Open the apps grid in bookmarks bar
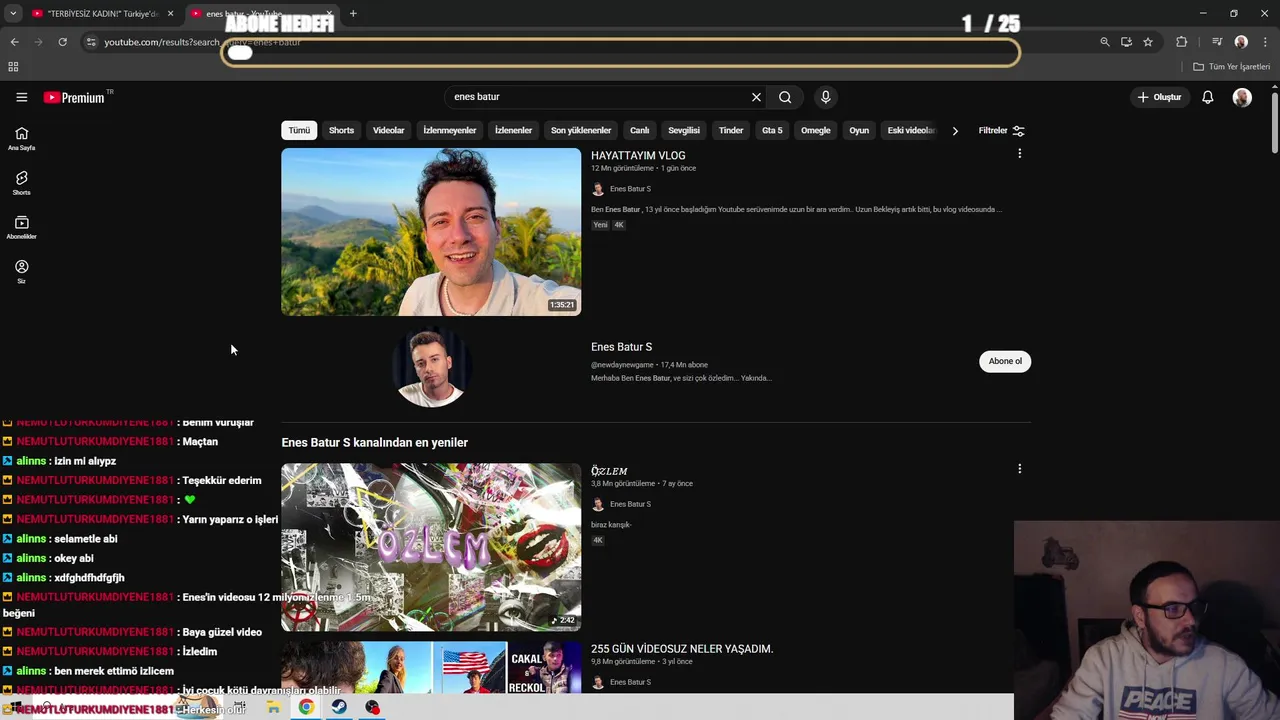The image size is (1280, 720). (x=13, y=67)
